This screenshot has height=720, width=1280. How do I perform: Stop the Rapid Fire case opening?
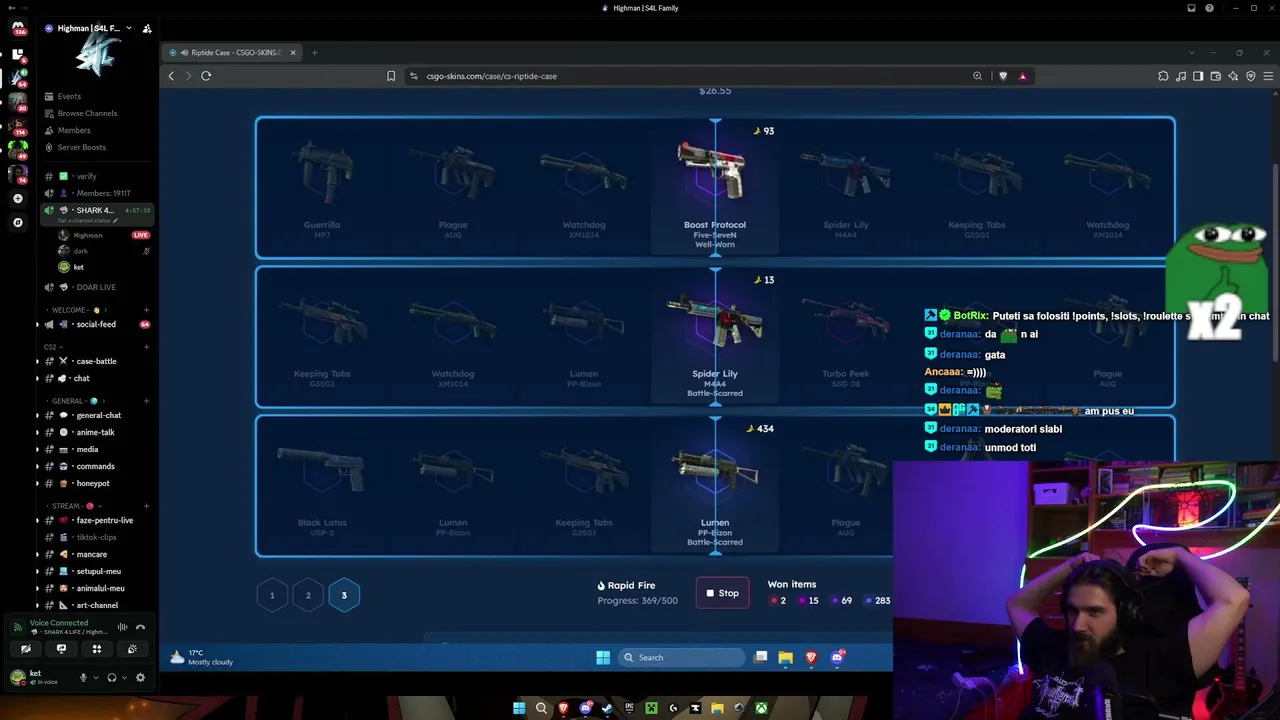[722, 593]
